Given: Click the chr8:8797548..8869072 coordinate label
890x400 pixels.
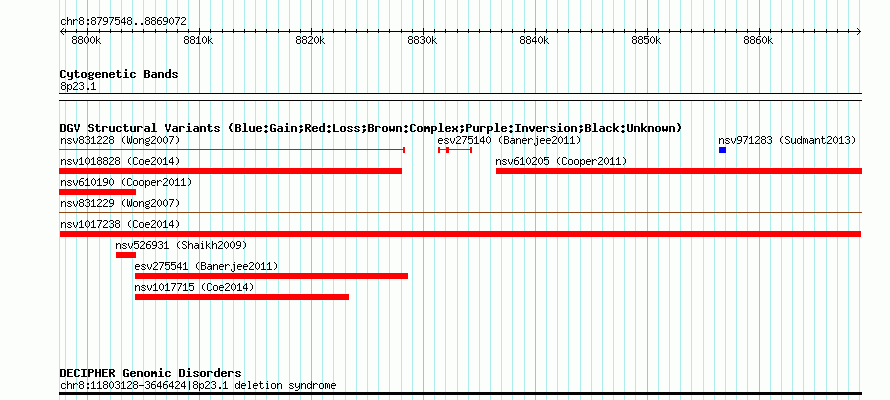Looking at the screenshot, I should [123, 22].
